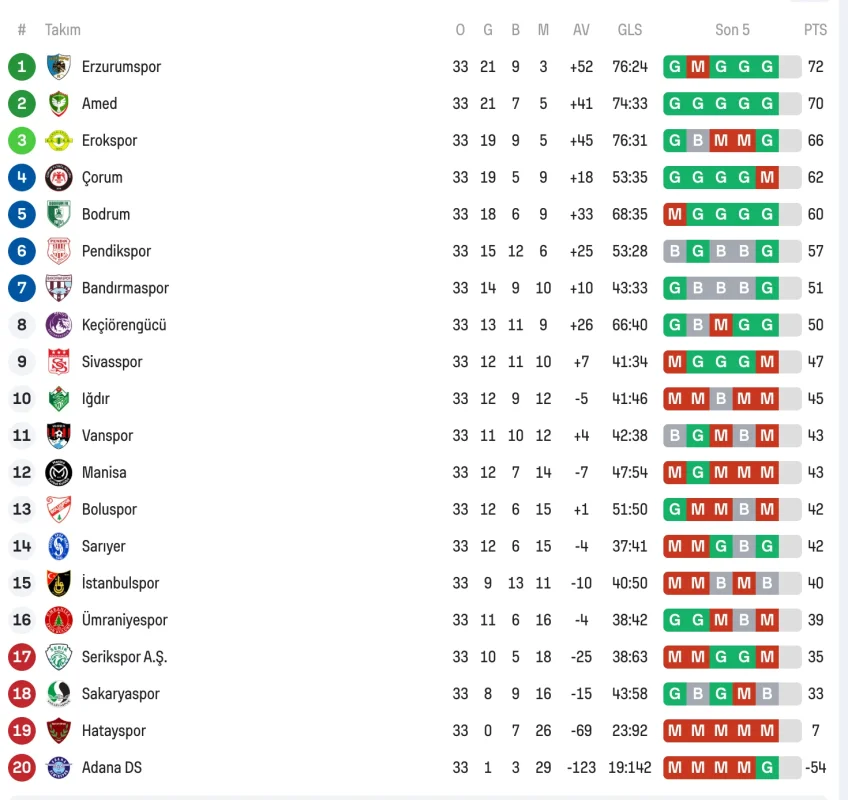Click the İstanbulspor club crest
This screenshot has width=848, height=800.
tap(59, 583)
